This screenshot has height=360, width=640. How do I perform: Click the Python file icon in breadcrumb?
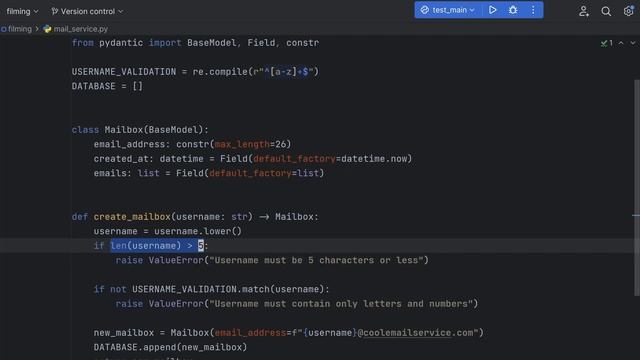[47, 29]
